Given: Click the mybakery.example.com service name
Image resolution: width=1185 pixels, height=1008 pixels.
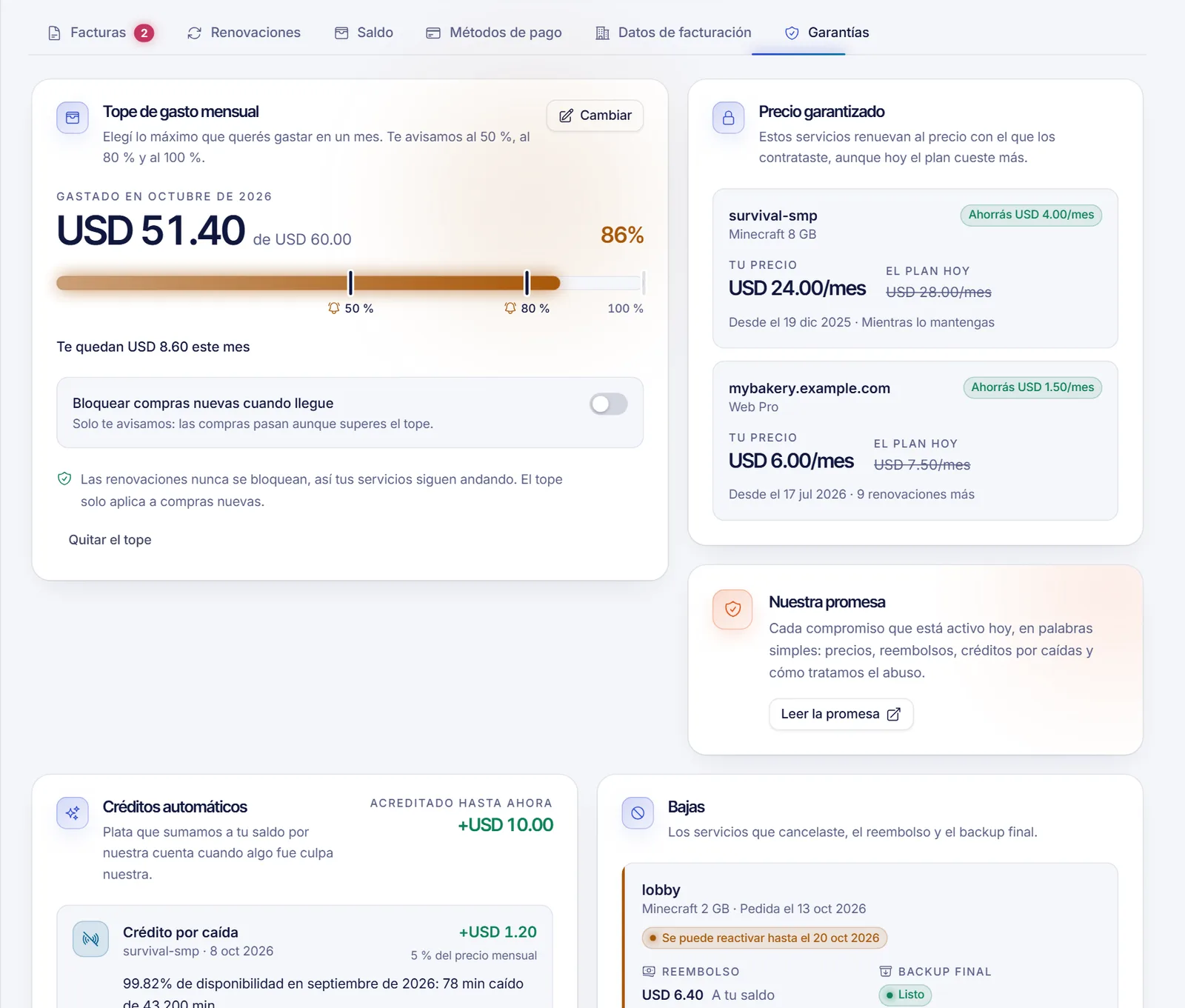Looking at the screenshot, I should tap(810, 388).
